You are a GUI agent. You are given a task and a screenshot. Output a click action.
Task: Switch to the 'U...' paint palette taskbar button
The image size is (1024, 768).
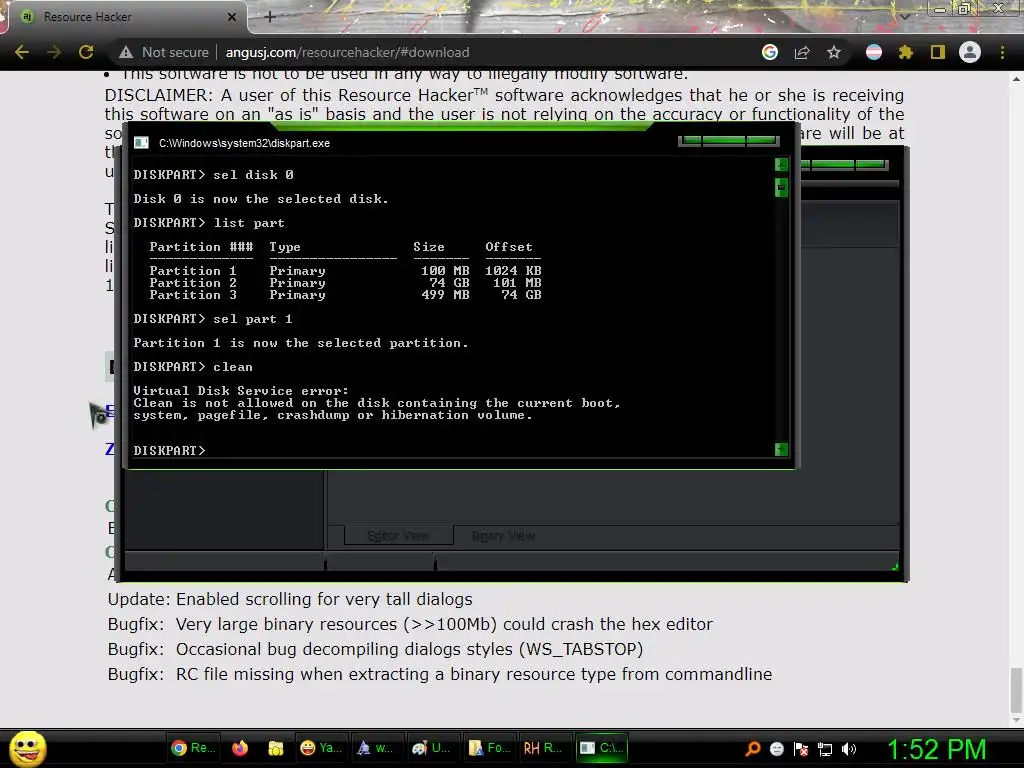point(431,748)
